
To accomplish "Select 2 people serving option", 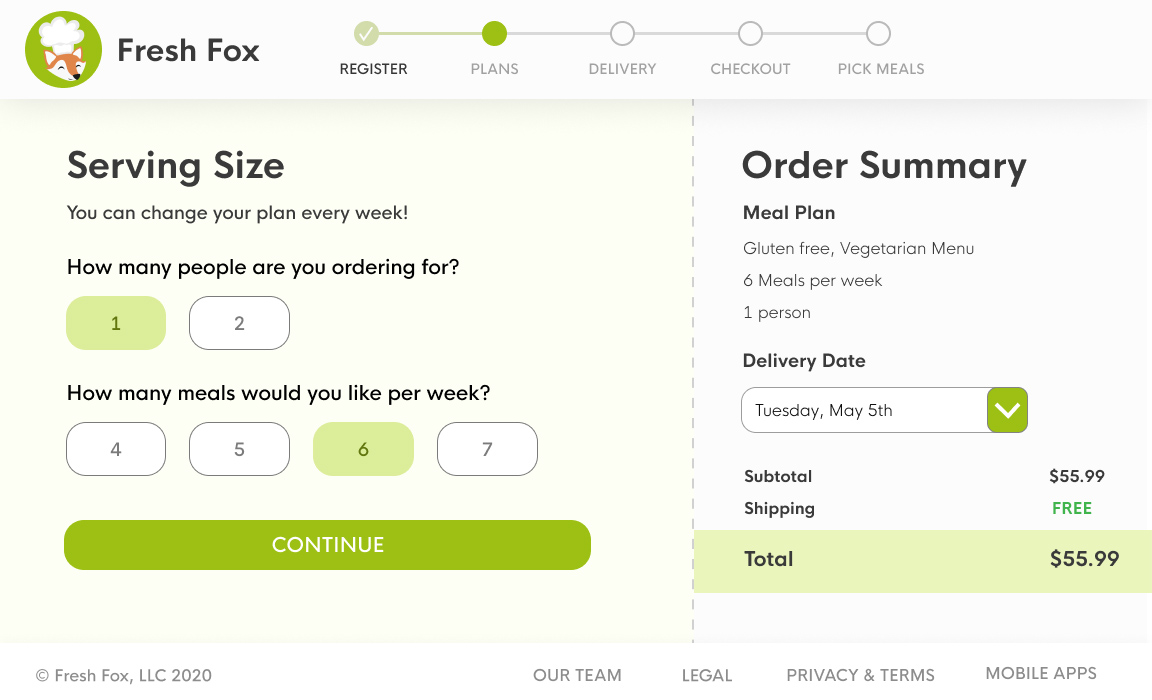I will 239,323.
